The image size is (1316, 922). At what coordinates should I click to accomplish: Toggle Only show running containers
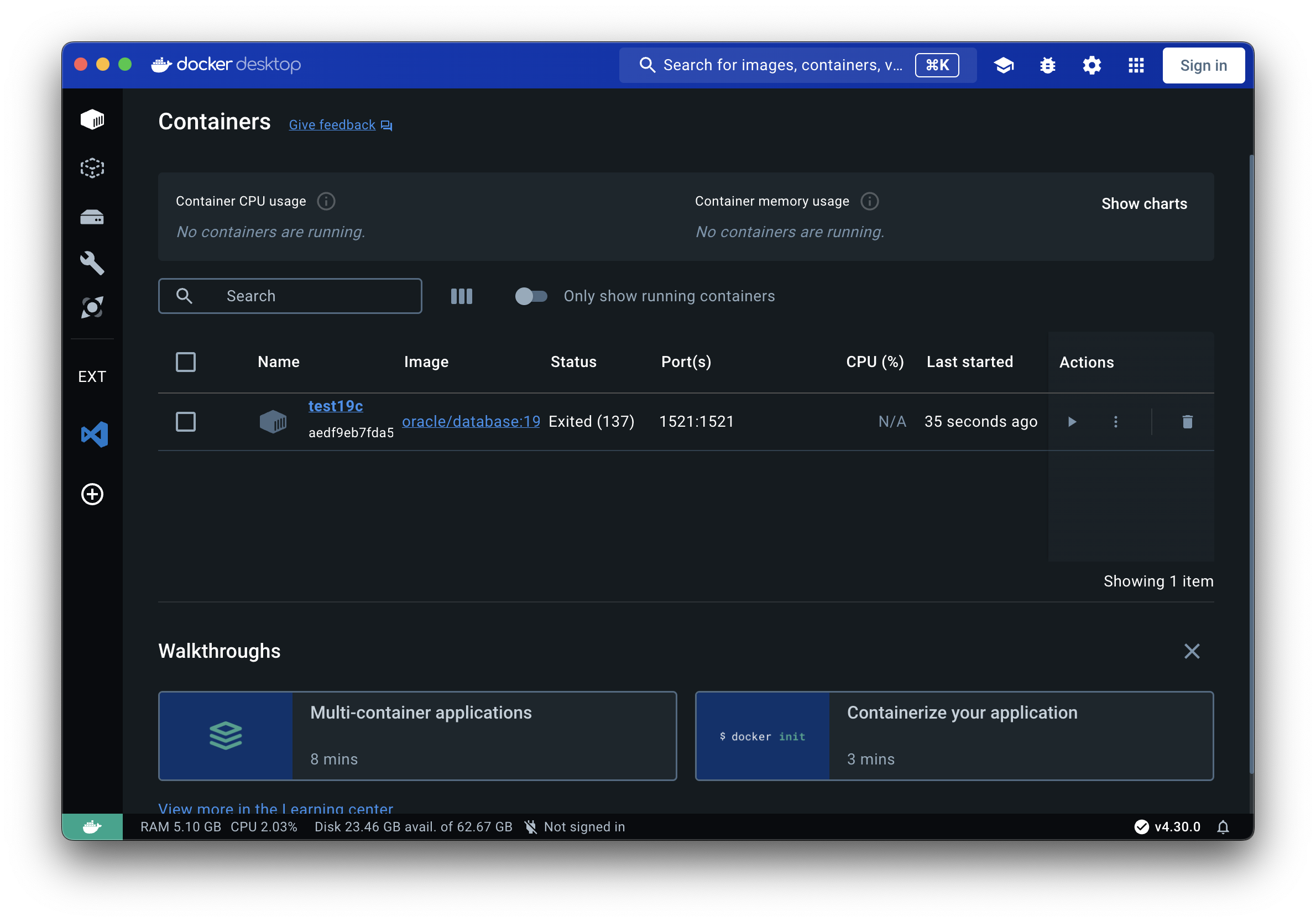click(x=531, y=296)
